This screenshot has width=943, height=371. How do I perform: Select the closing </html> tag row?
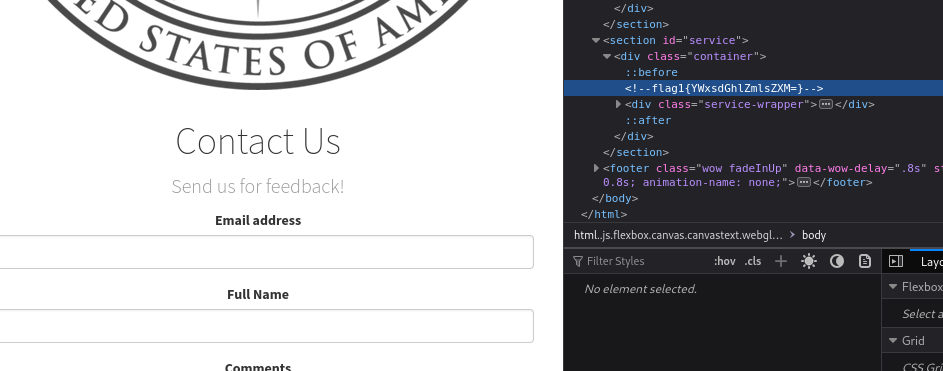(604, 214)
